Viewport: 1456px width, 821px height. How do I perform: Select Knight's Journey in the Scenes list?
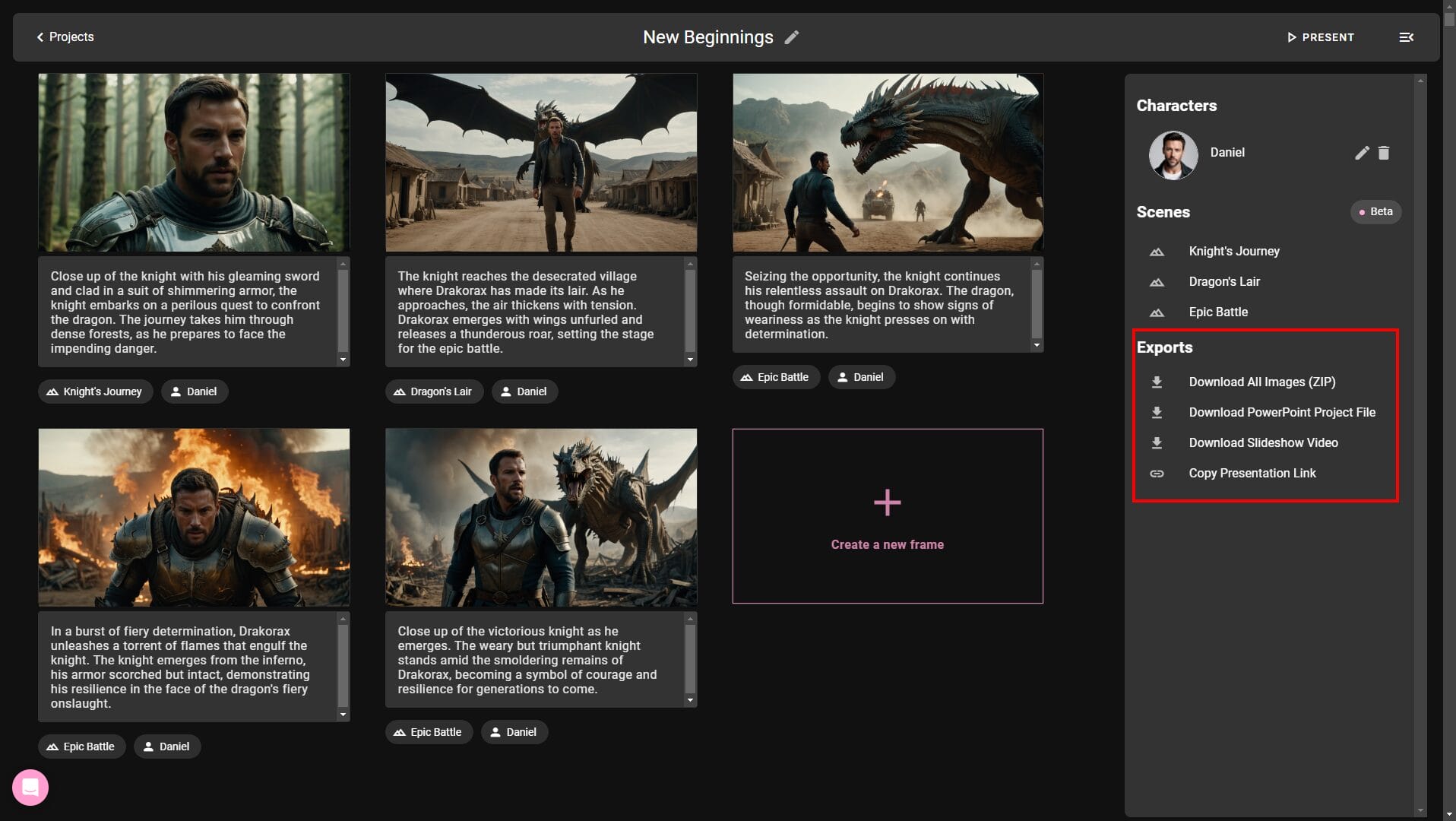(1233, 251)
